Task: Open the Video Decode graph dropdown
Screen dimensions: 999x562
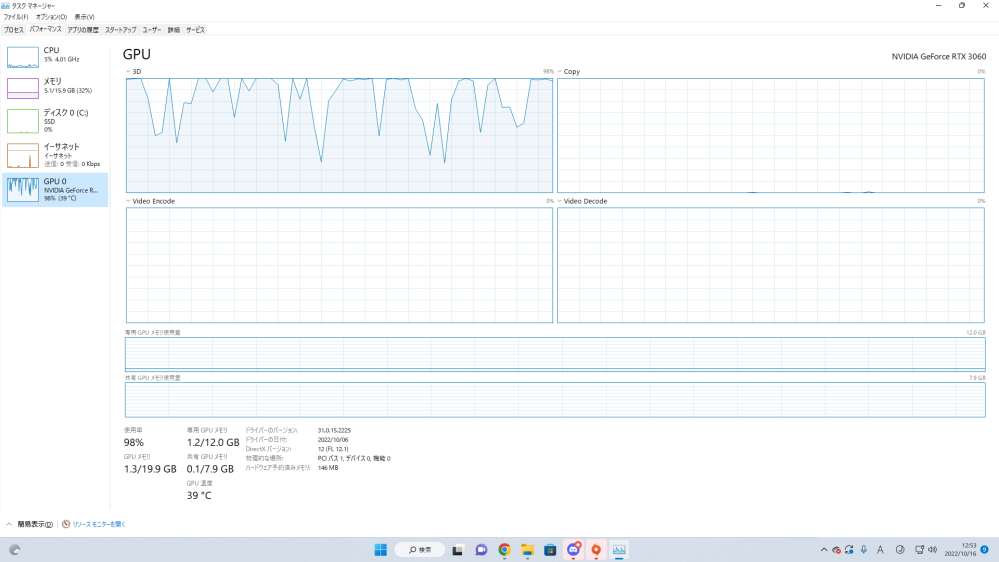Action: coord(560,201)
